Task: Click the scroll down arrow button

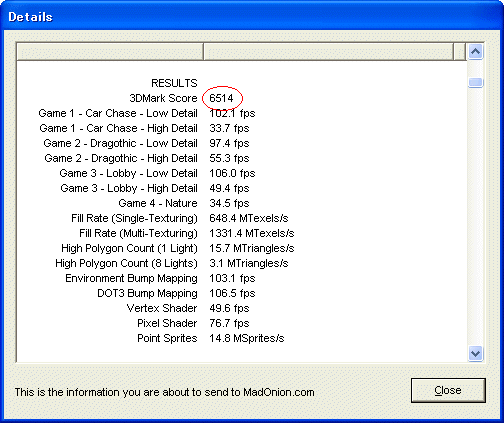Action: [x=475, y=353]
